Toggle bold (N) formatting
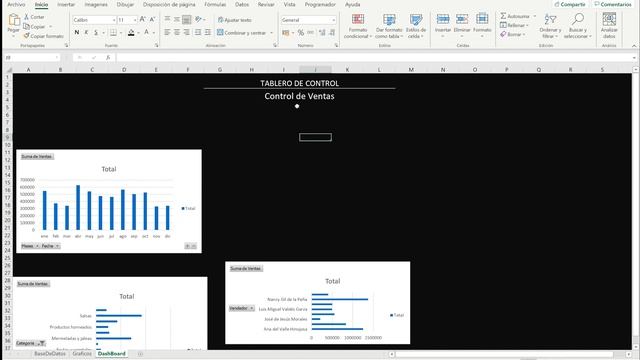The height and width of the screenshot is (360, 640). click(77, 32)
